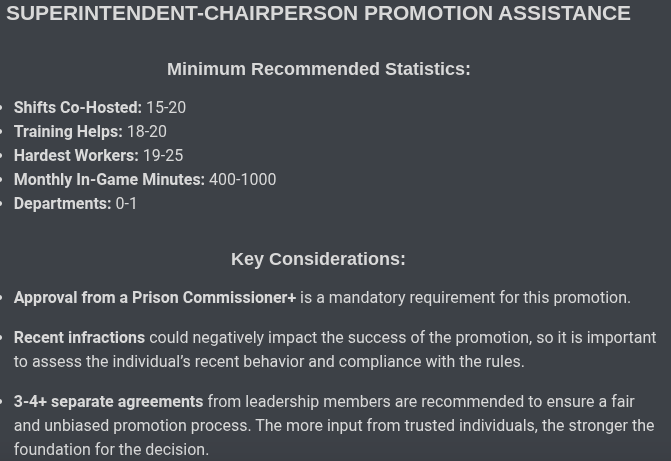671x461 pixels.
Task: Click the Monthly In-Game Minutes label
Action: 109,179
